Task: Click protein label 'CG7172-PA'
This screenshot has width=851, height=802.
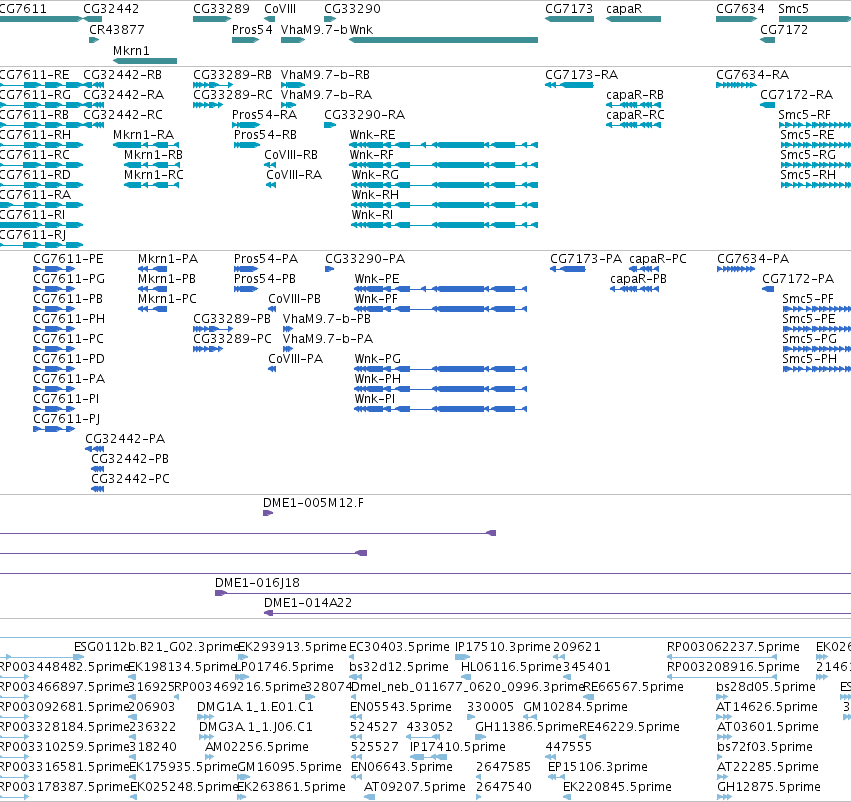Action: point(798,279)
